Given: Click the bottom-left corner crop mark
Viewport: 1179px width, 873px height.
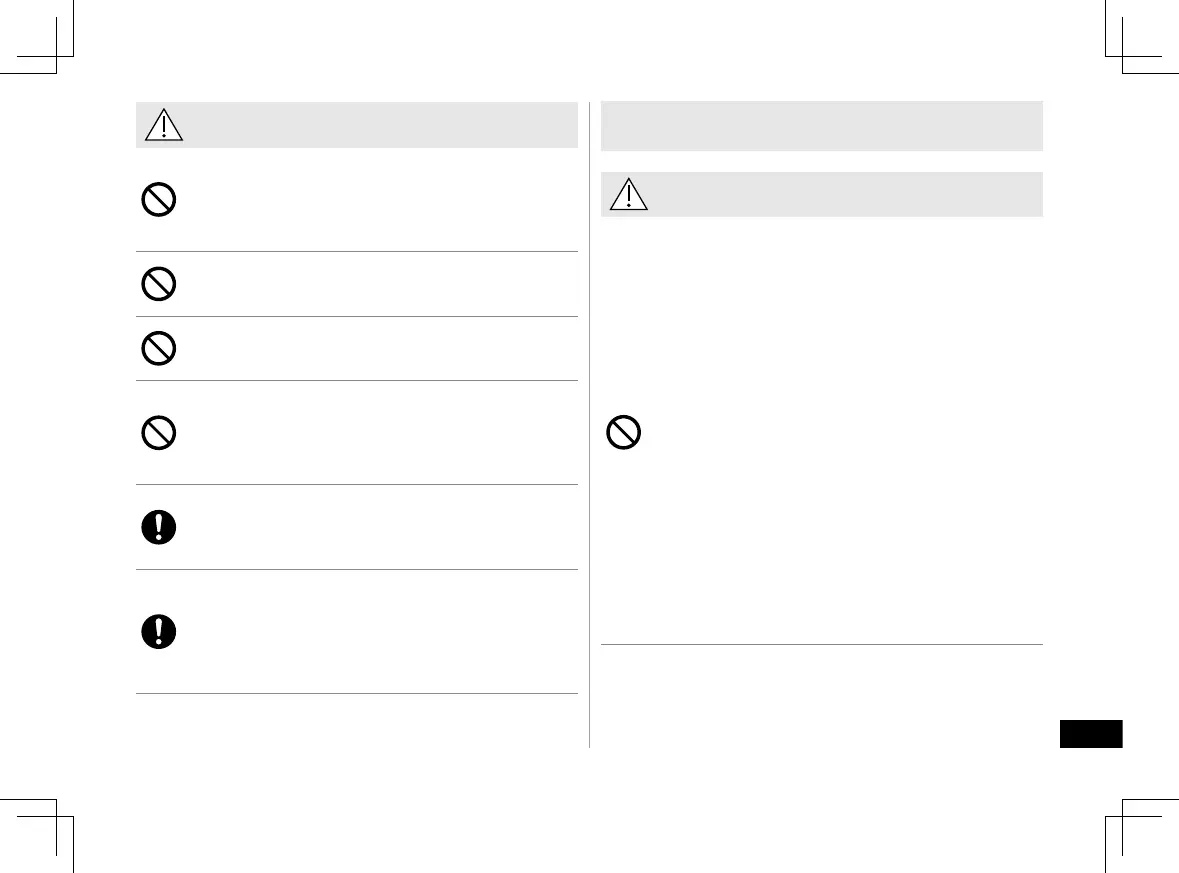Looking at the screenshot, I should tap(56, 818).
